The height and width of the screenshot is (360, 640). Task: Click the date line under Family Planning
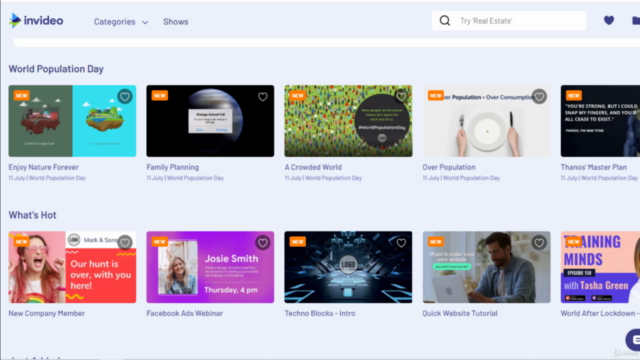pos(185,178)
